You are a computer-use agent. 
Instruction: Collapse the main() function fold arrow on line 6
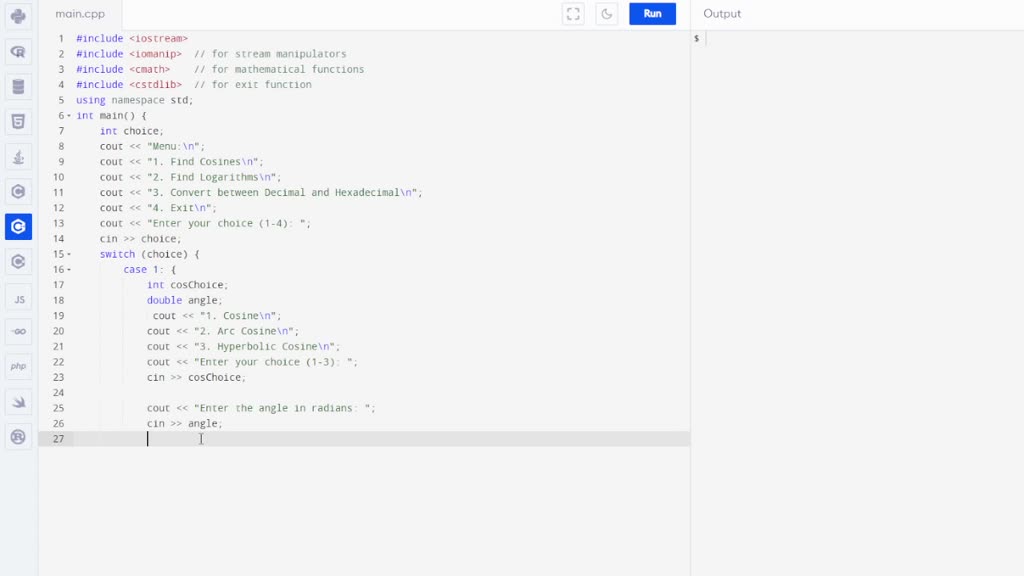point(69,116)
